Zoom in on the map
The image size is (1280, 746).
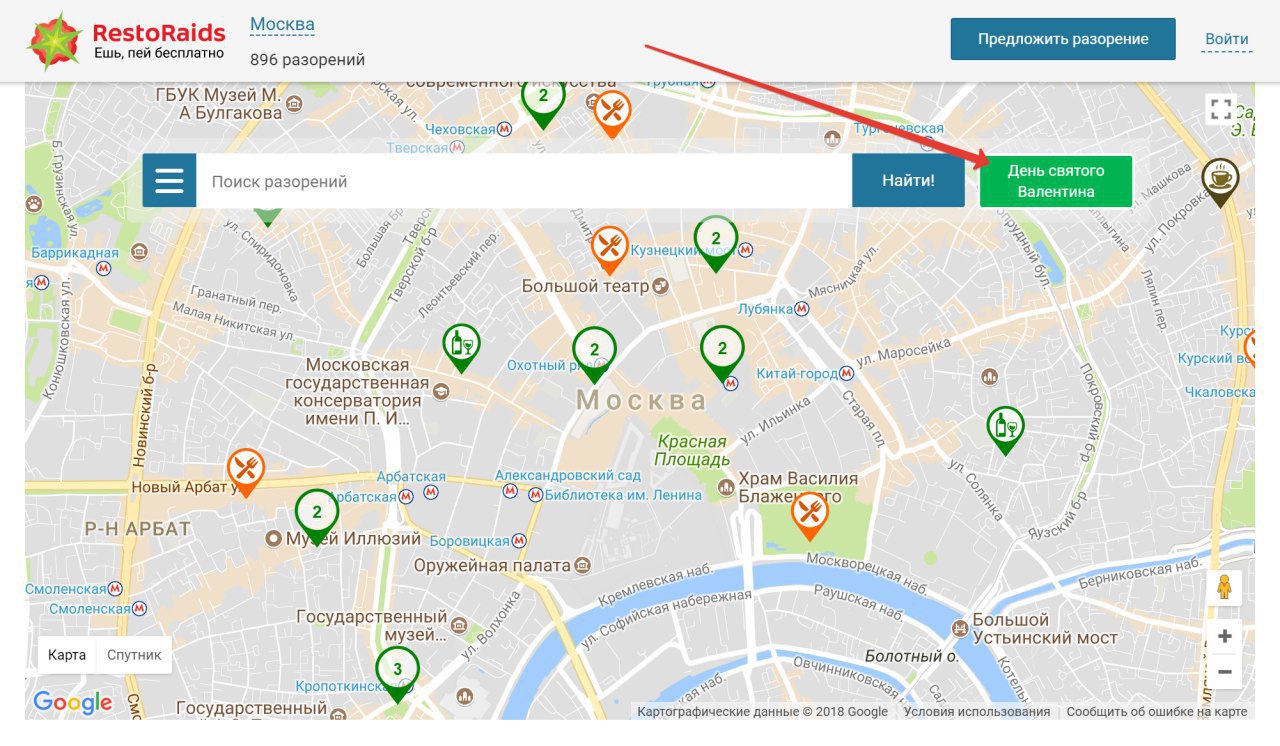tap(1224, 636)
